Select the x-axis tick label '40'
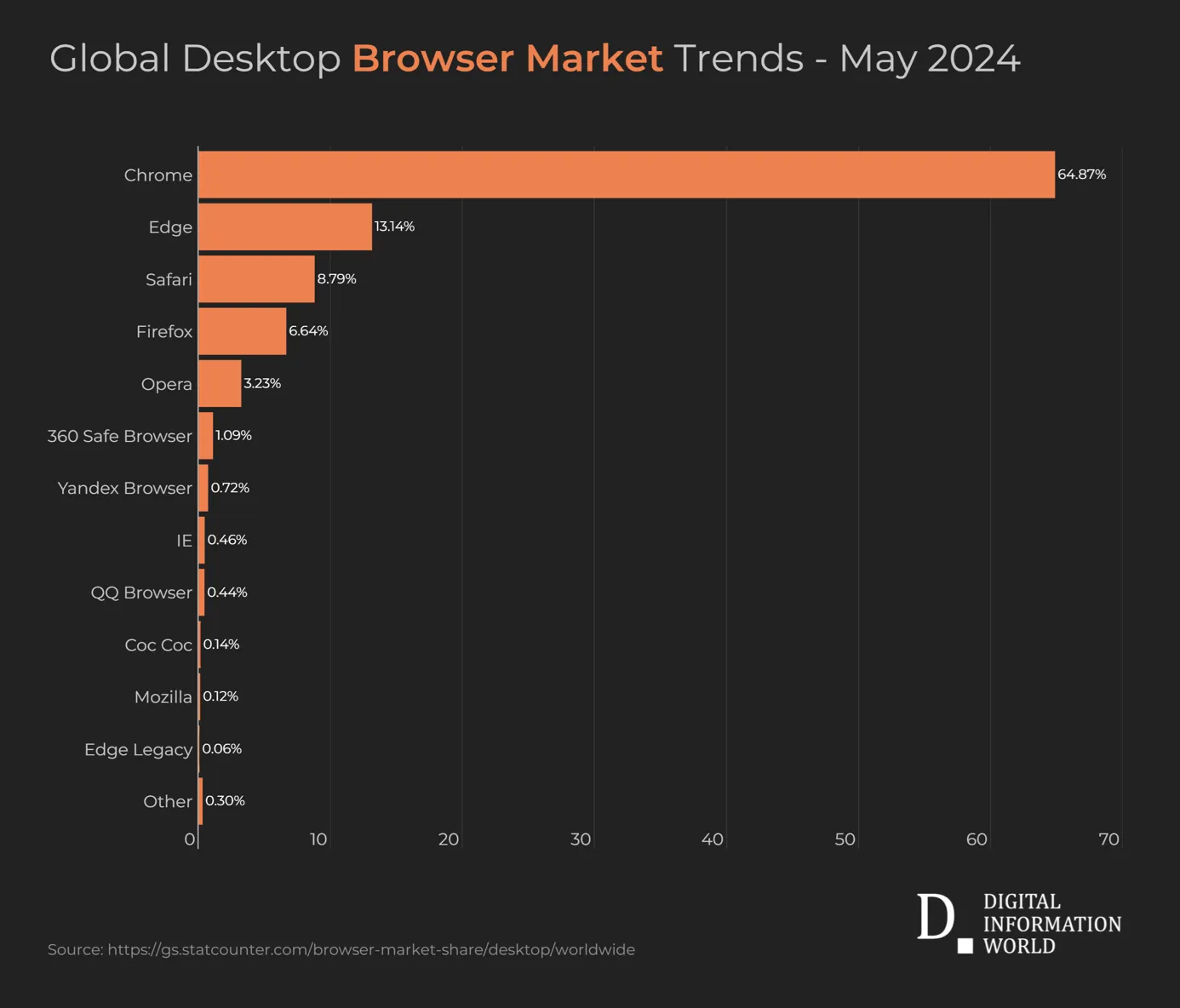Image resolution: width=1180 pixels, height=1008 pixels. (713, 839)
